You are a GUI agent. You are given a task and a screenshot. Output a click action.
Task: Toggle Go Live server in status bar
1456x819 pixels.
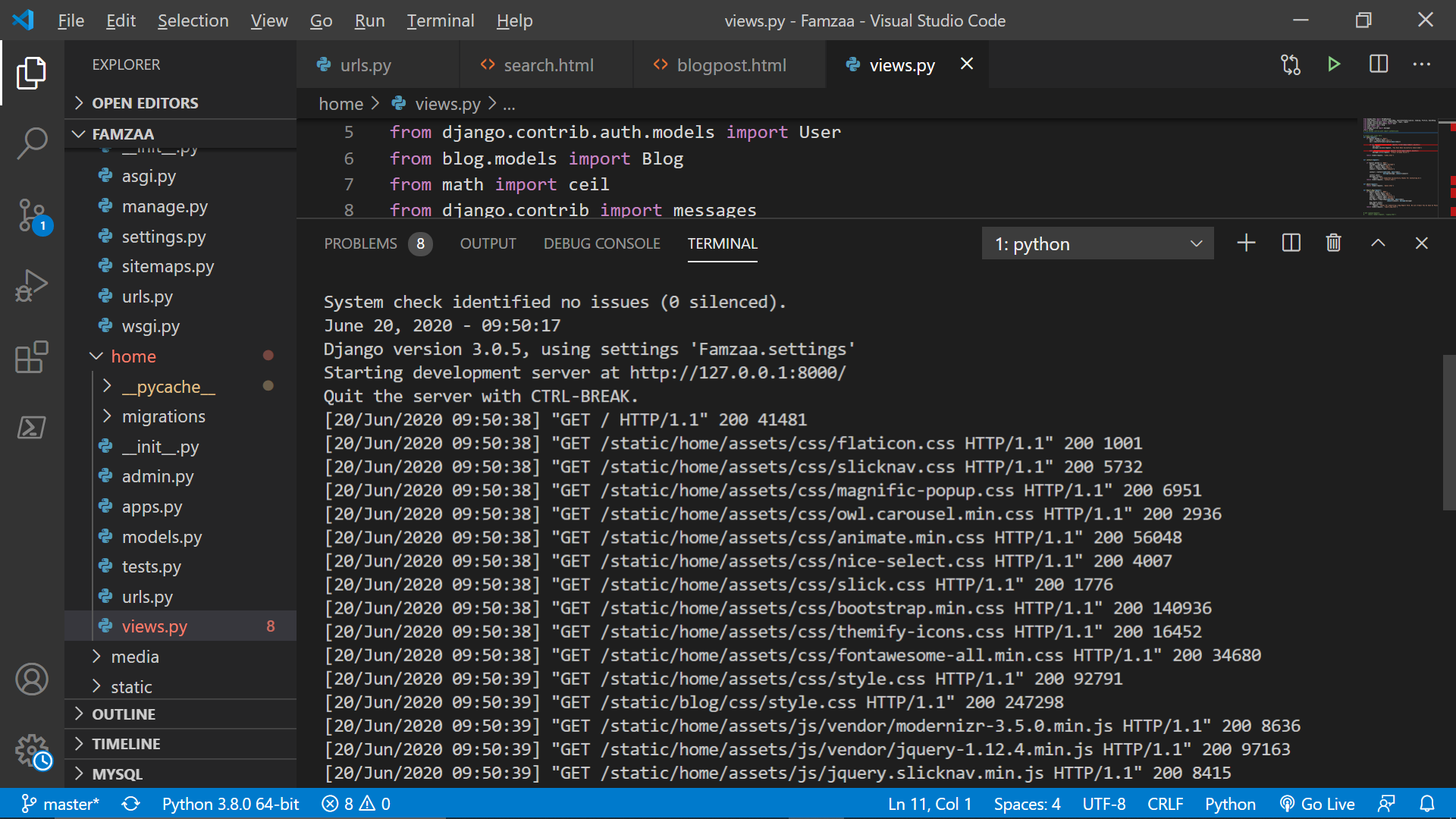click(x=1317, y=804)
